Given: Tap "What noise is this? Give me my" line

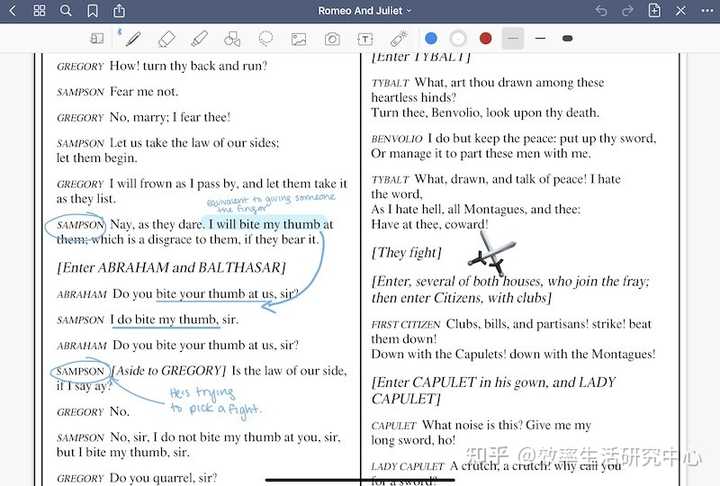Looking at the screenshot, I should click(506, 425).
